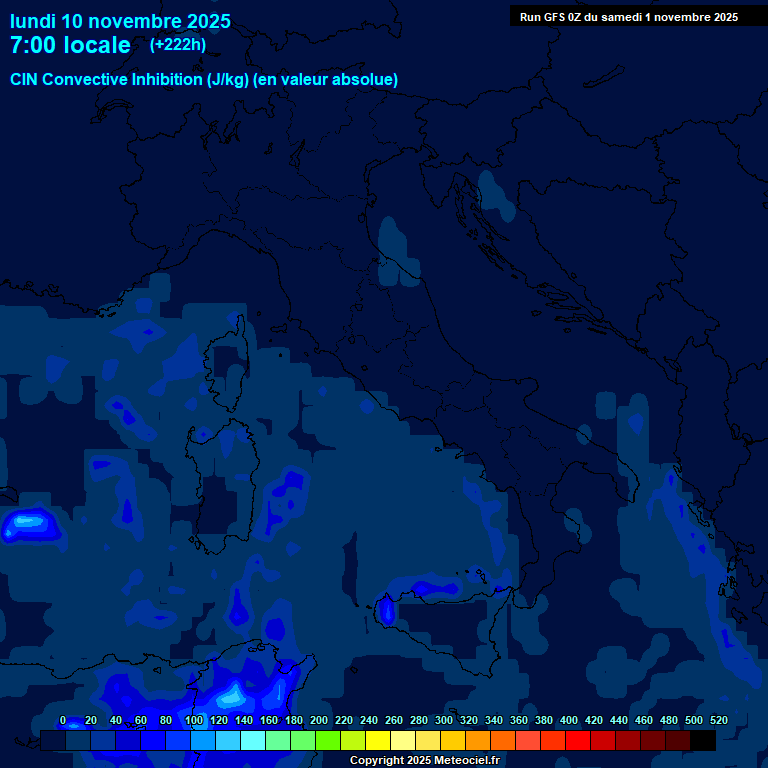Click the '520' value label on legend
The width and height of the screenshot is (768, 768).
[718, 720]
